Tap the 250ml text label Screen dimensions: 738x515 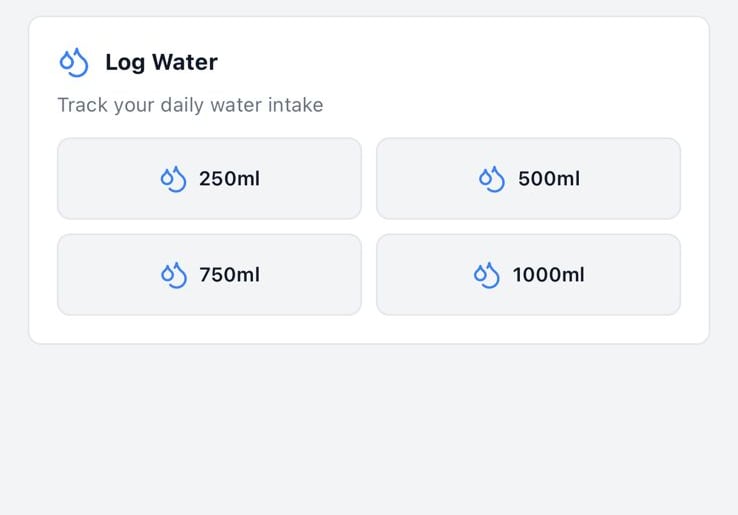click(229, 179)
